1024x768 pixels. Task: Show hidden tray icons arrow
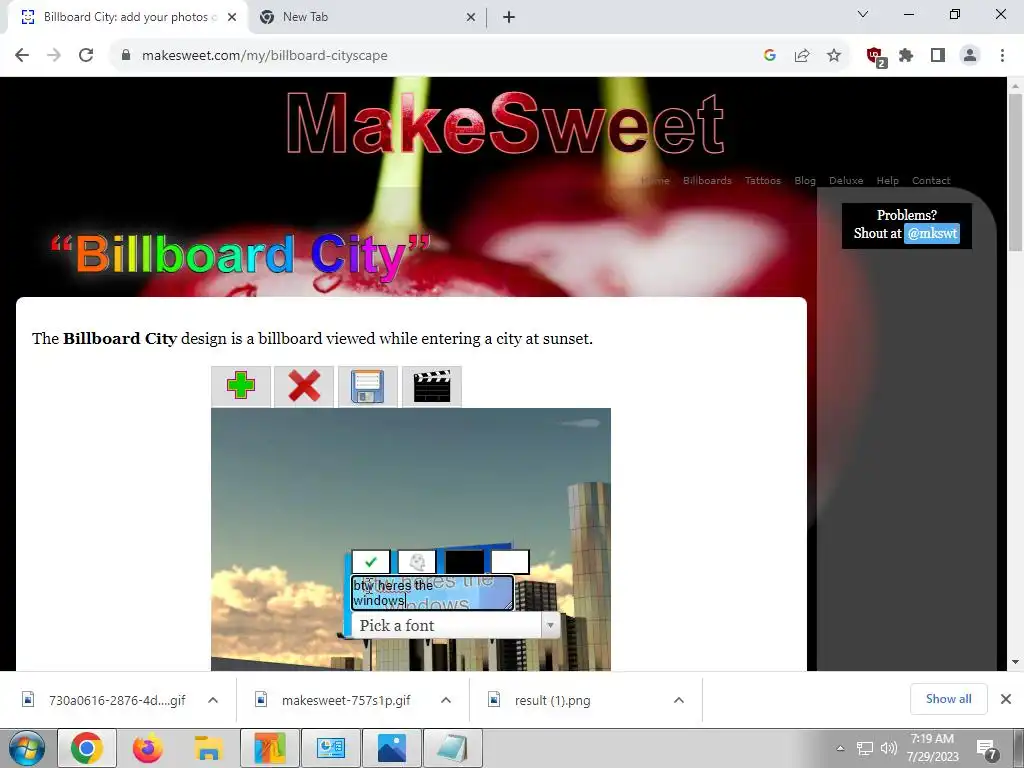(x=840, y=748)
